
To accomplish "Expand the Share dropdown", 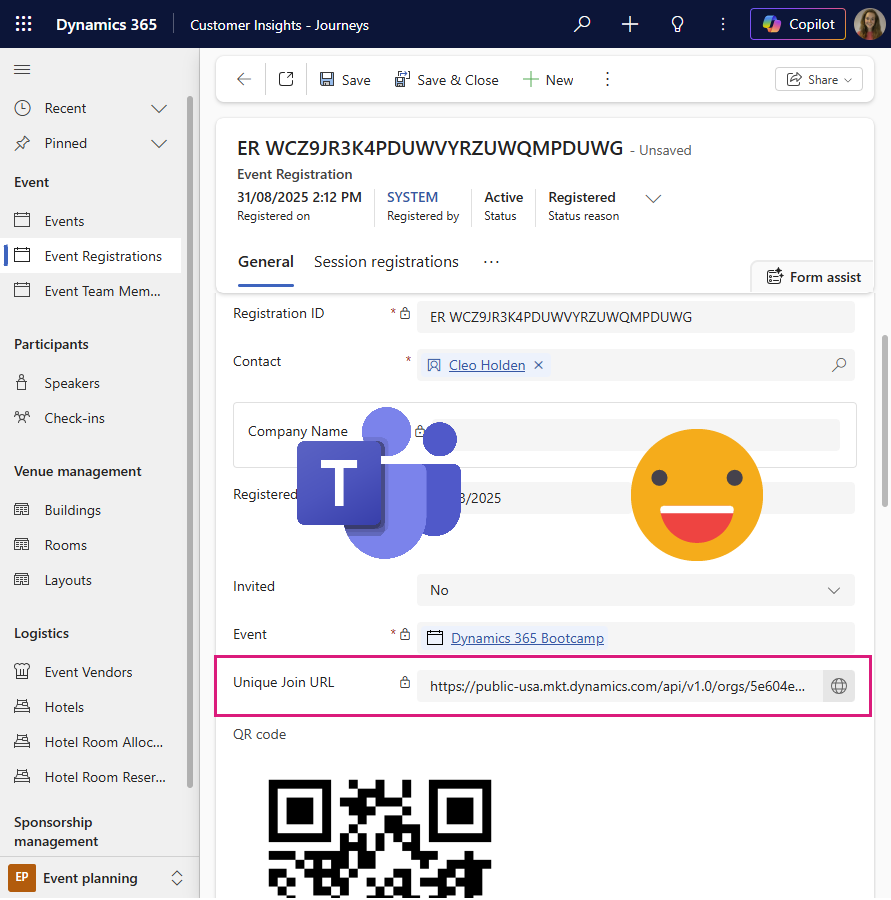I will pos(818,78).
